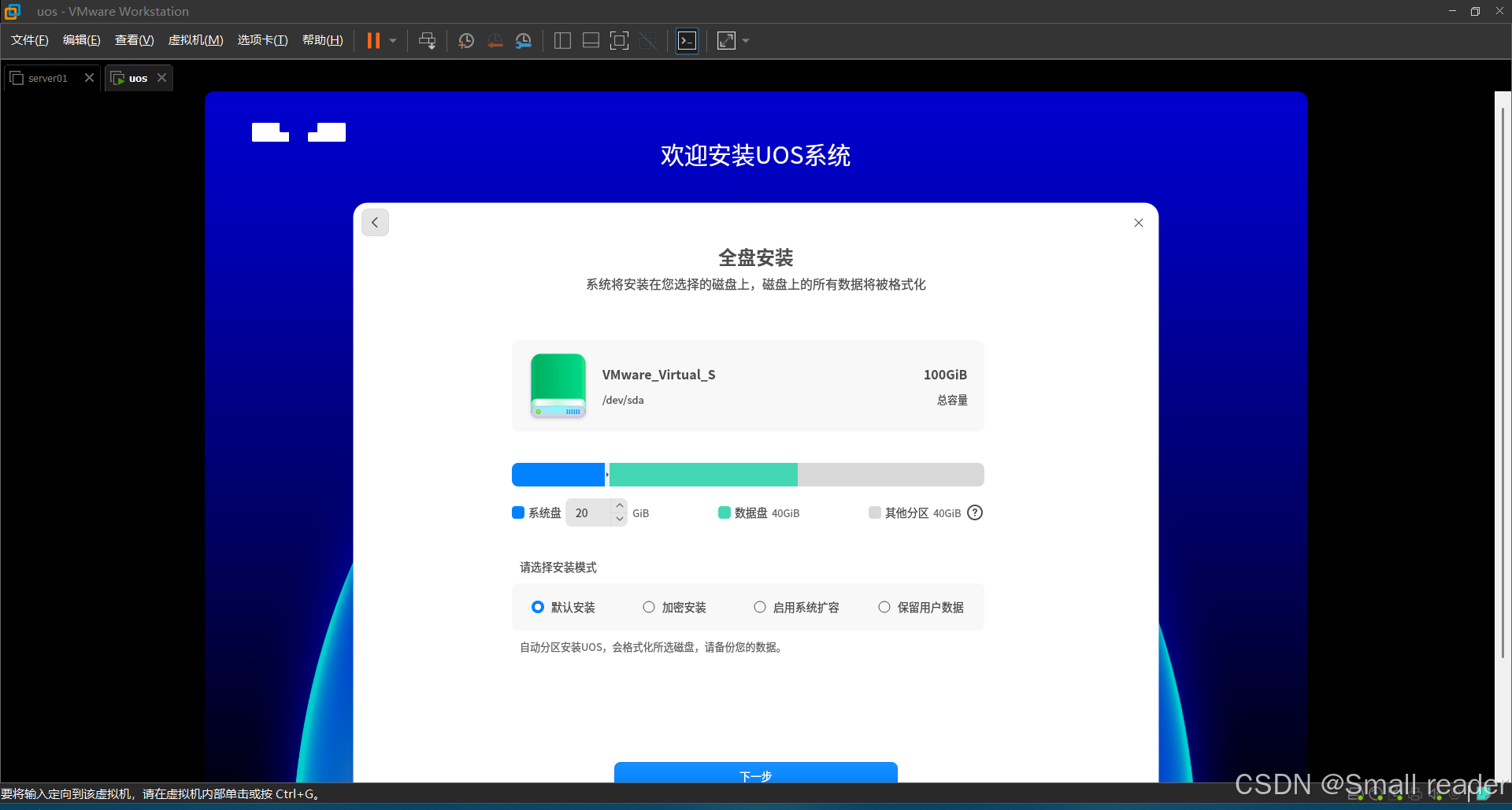
Task: Open the power options dropdown arrow
Action: click(x=393, y=40)
